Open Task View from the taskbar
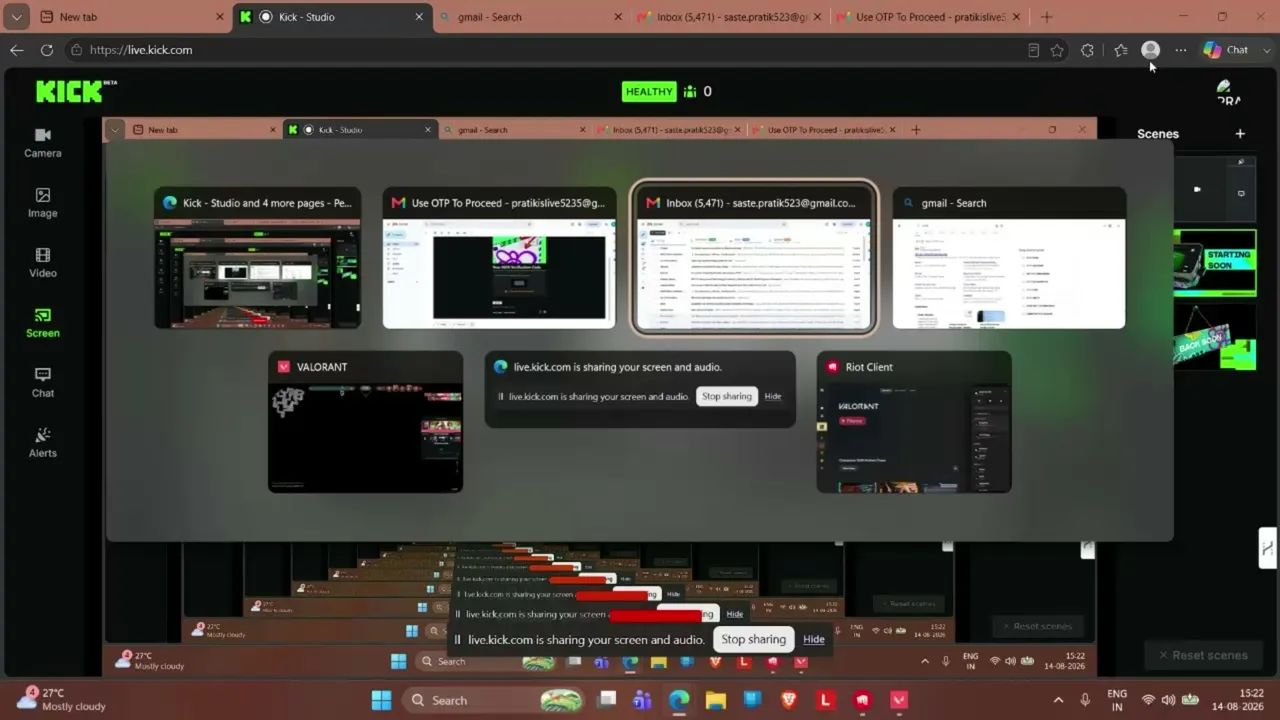Image resolution: width=1280 pixels, height=720 pixels. click(x=607, y=700)
